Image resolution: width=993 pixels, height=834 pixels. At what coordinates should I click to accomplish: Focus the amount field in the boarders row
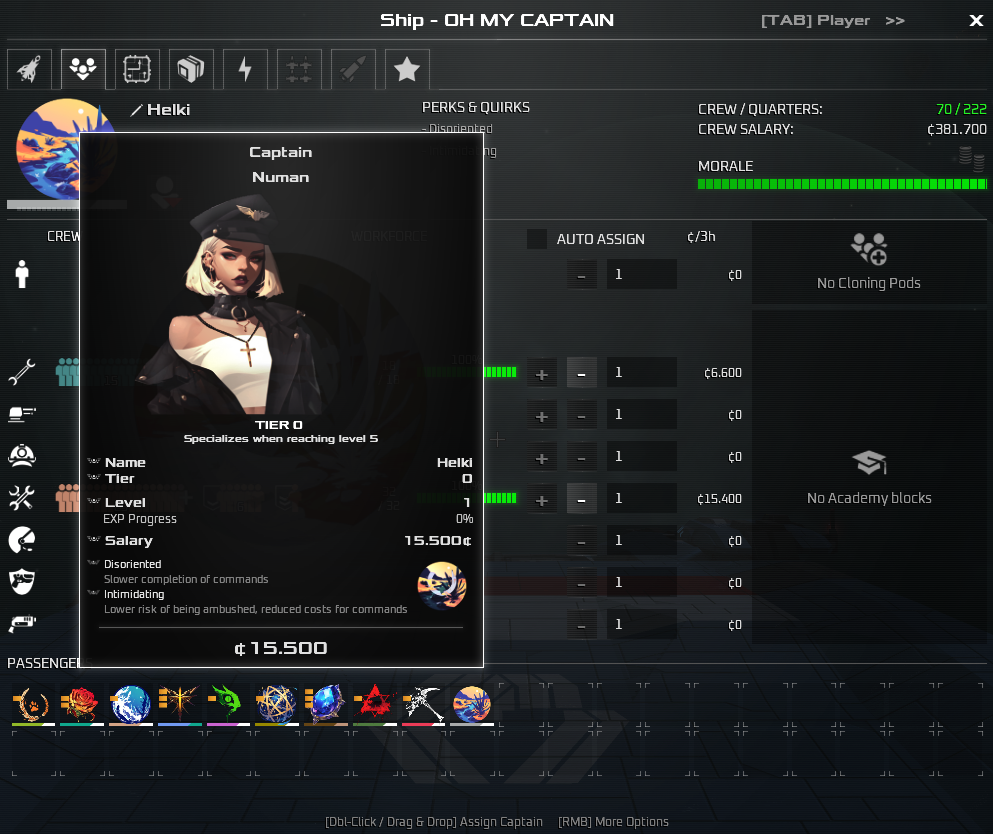[x=642, y=624]
